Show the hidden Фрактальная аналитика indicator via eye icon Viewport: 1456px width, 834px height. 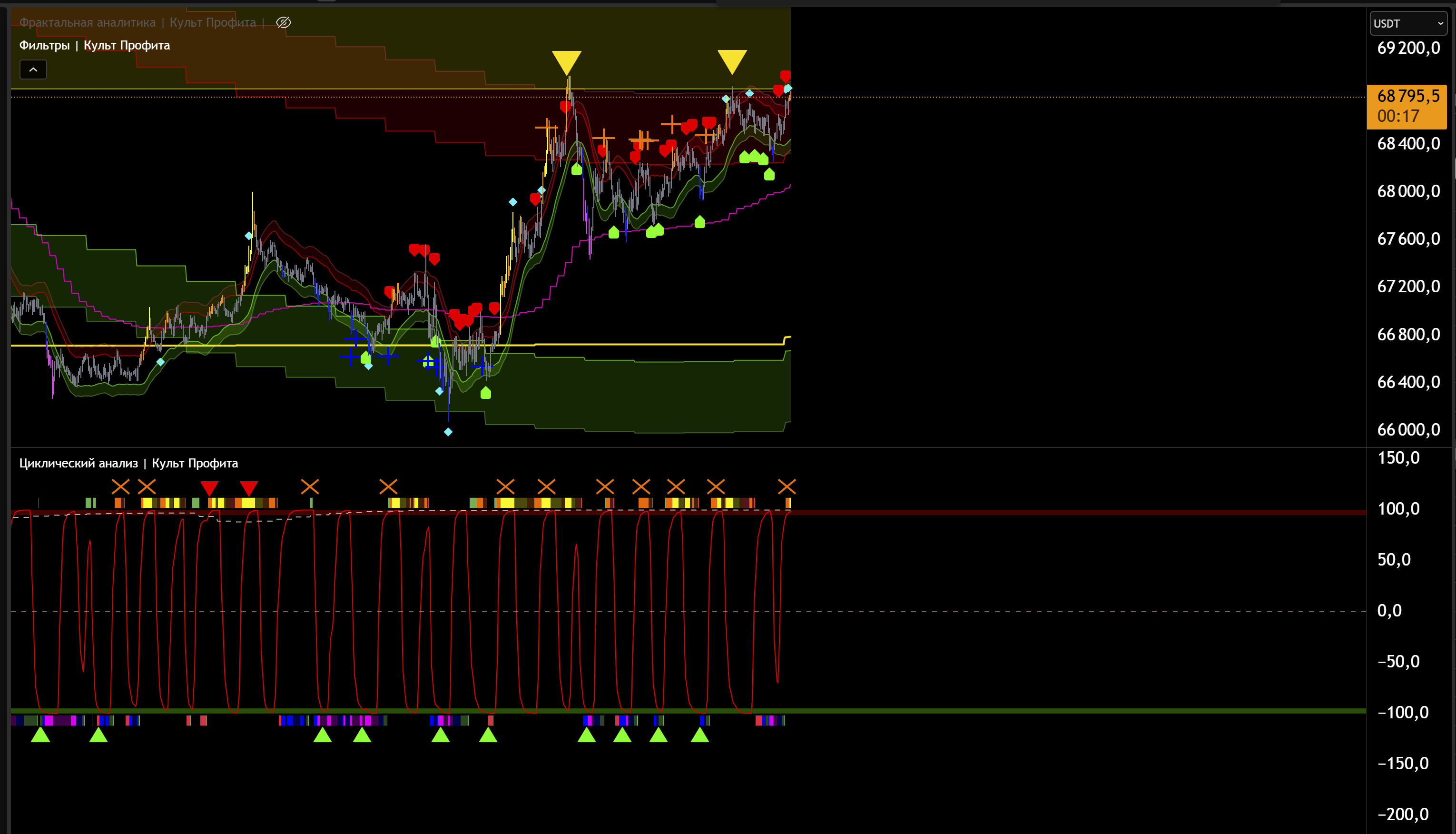[284, 22]
